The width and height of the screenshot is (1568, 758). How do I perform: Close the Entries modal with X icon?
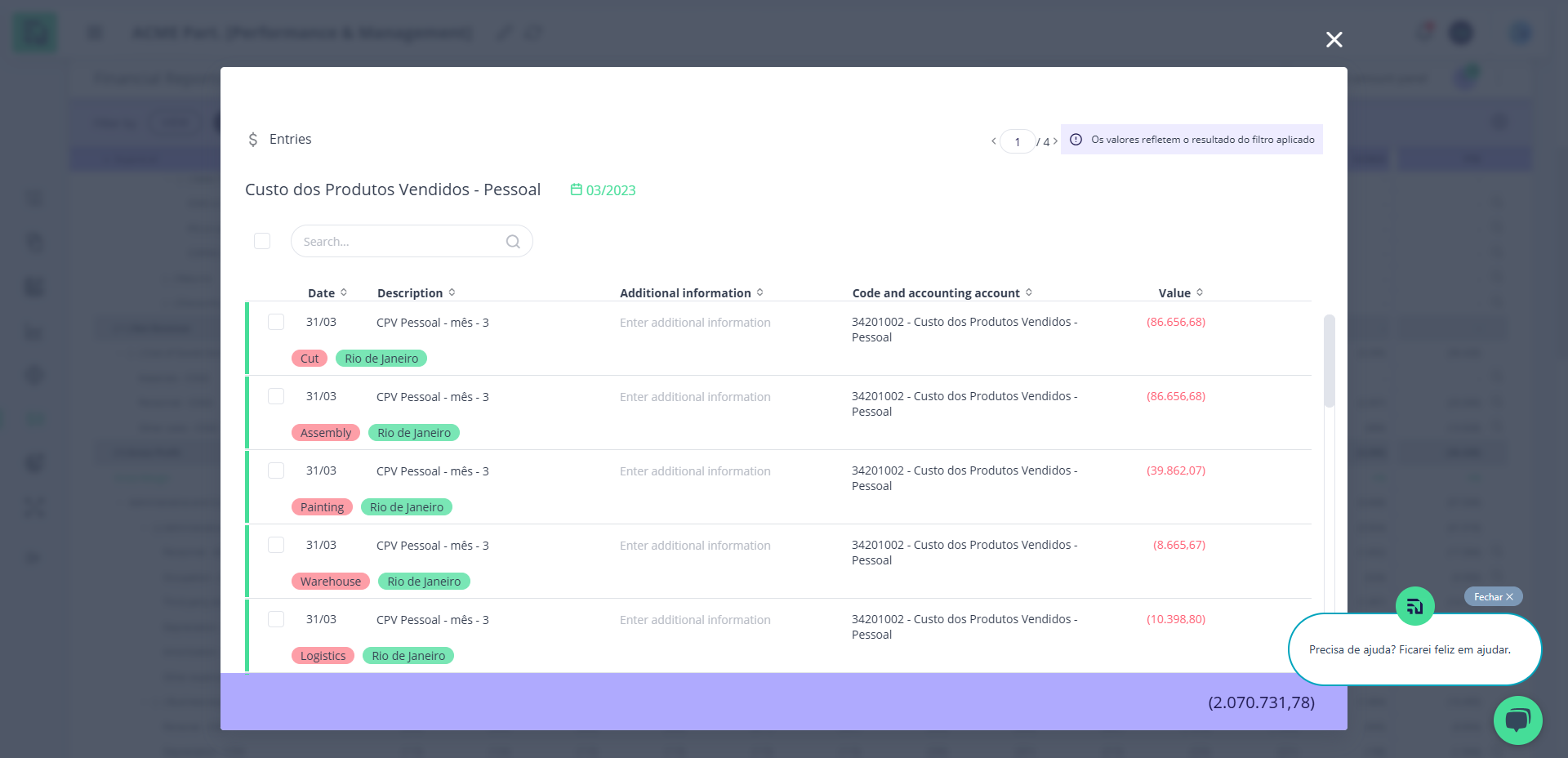(x=1334, y=39)
